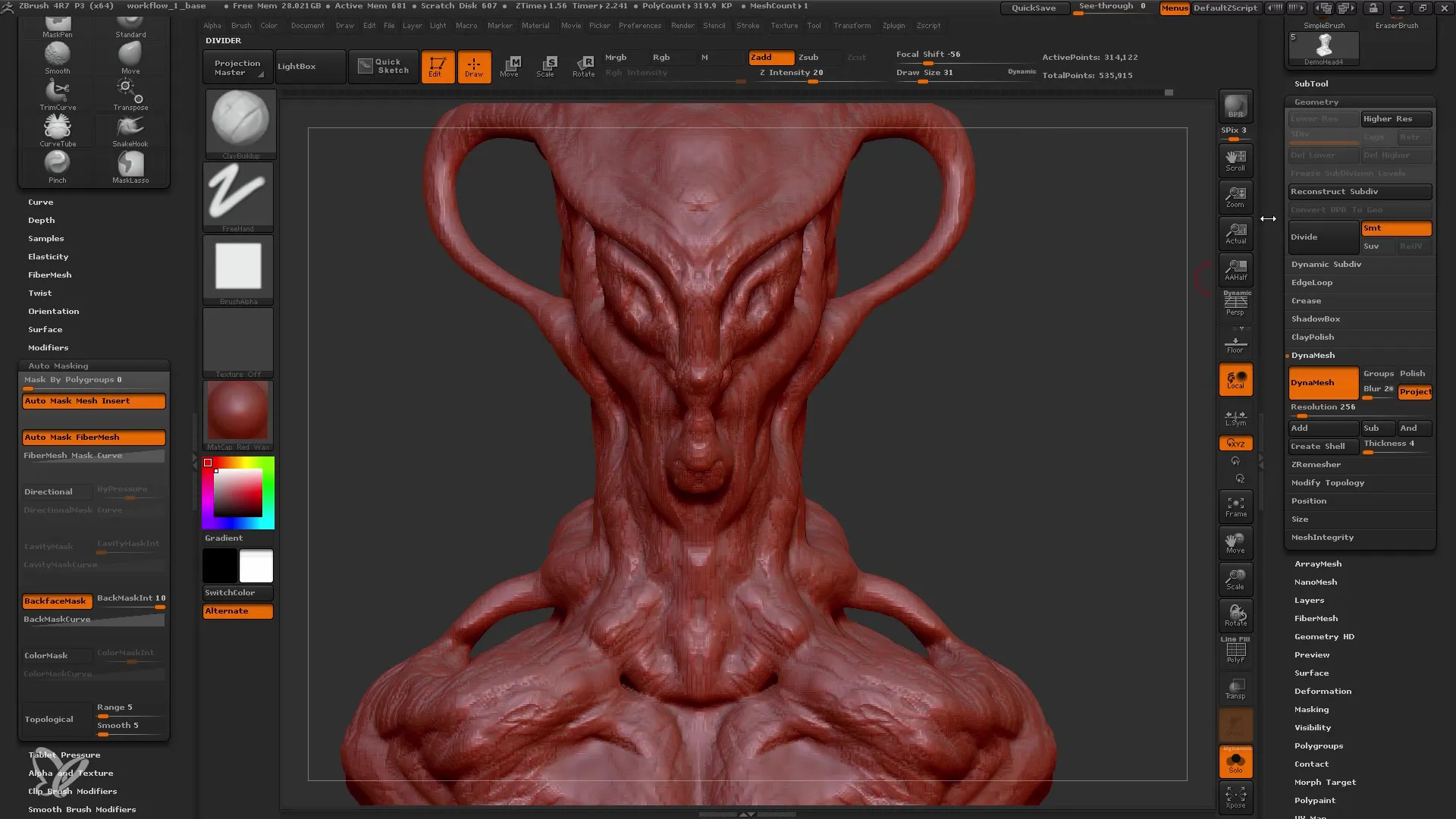
Task: Open the Stroke menu
Action: click(748, 26)
